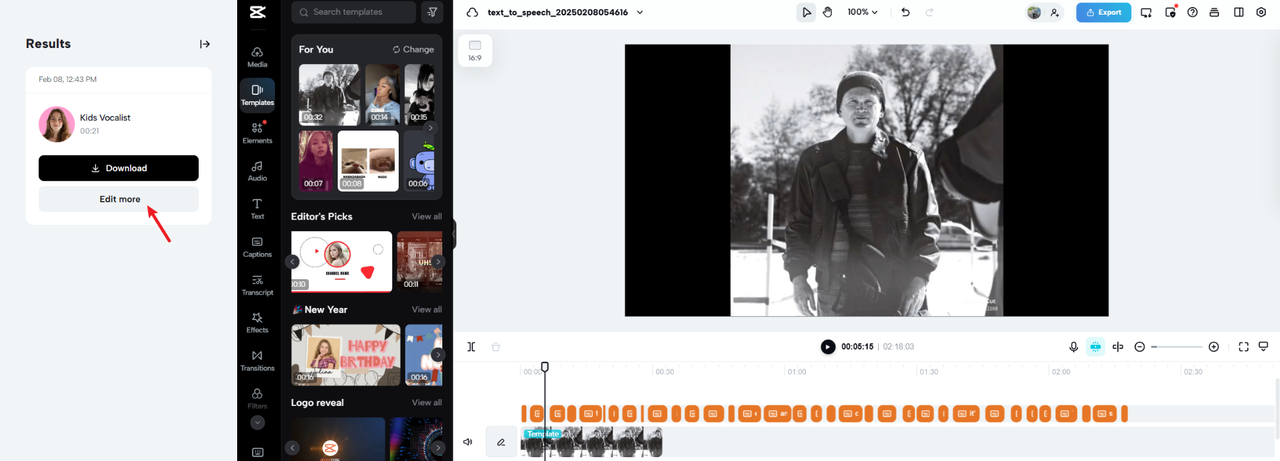View all Logo reveal templates
The height and width of the screenshot is (461, 1280).
(x=427, y=402)
